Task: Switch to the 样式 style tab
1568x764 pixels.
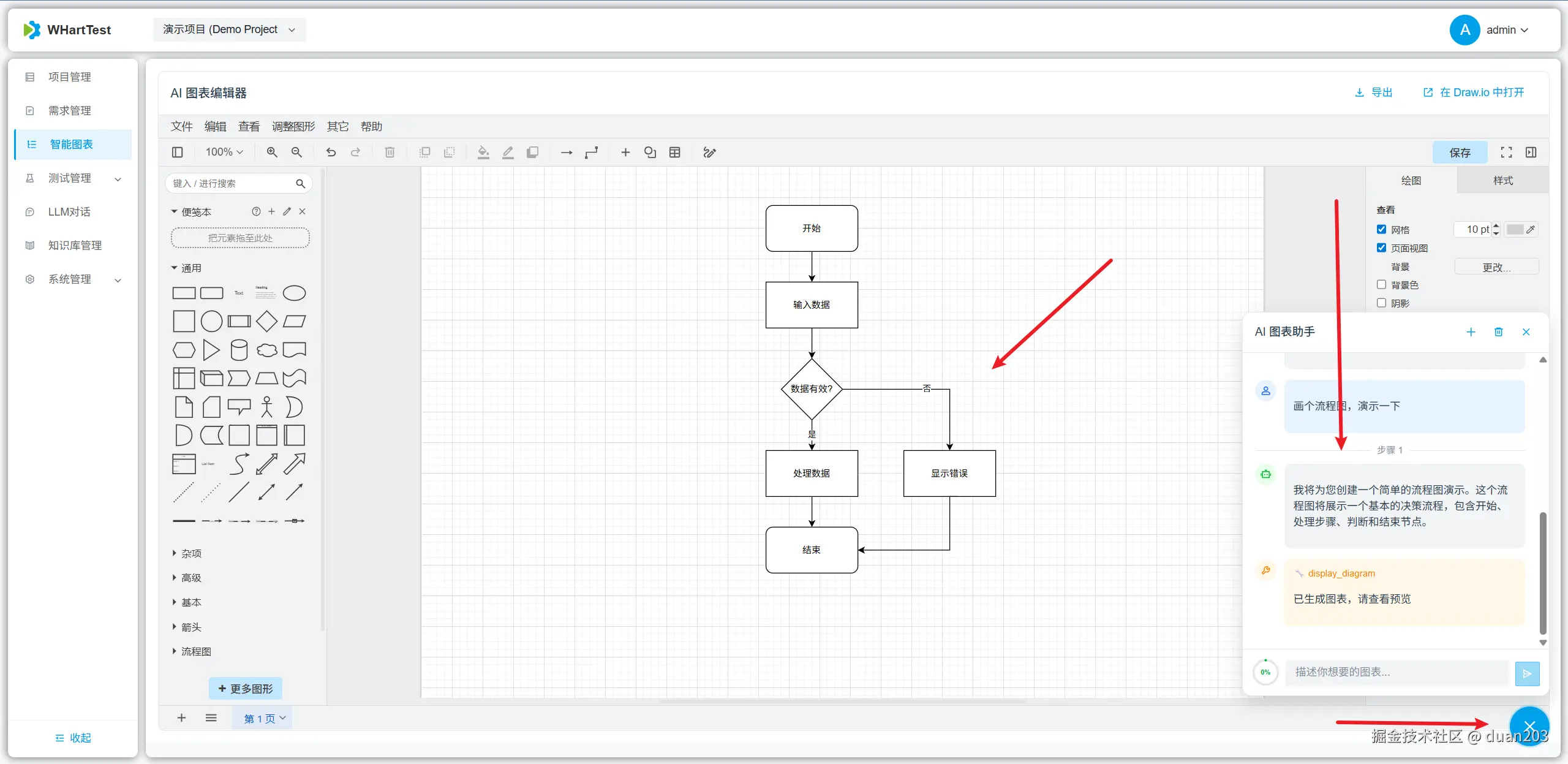Action: [x=1502, y=180]
